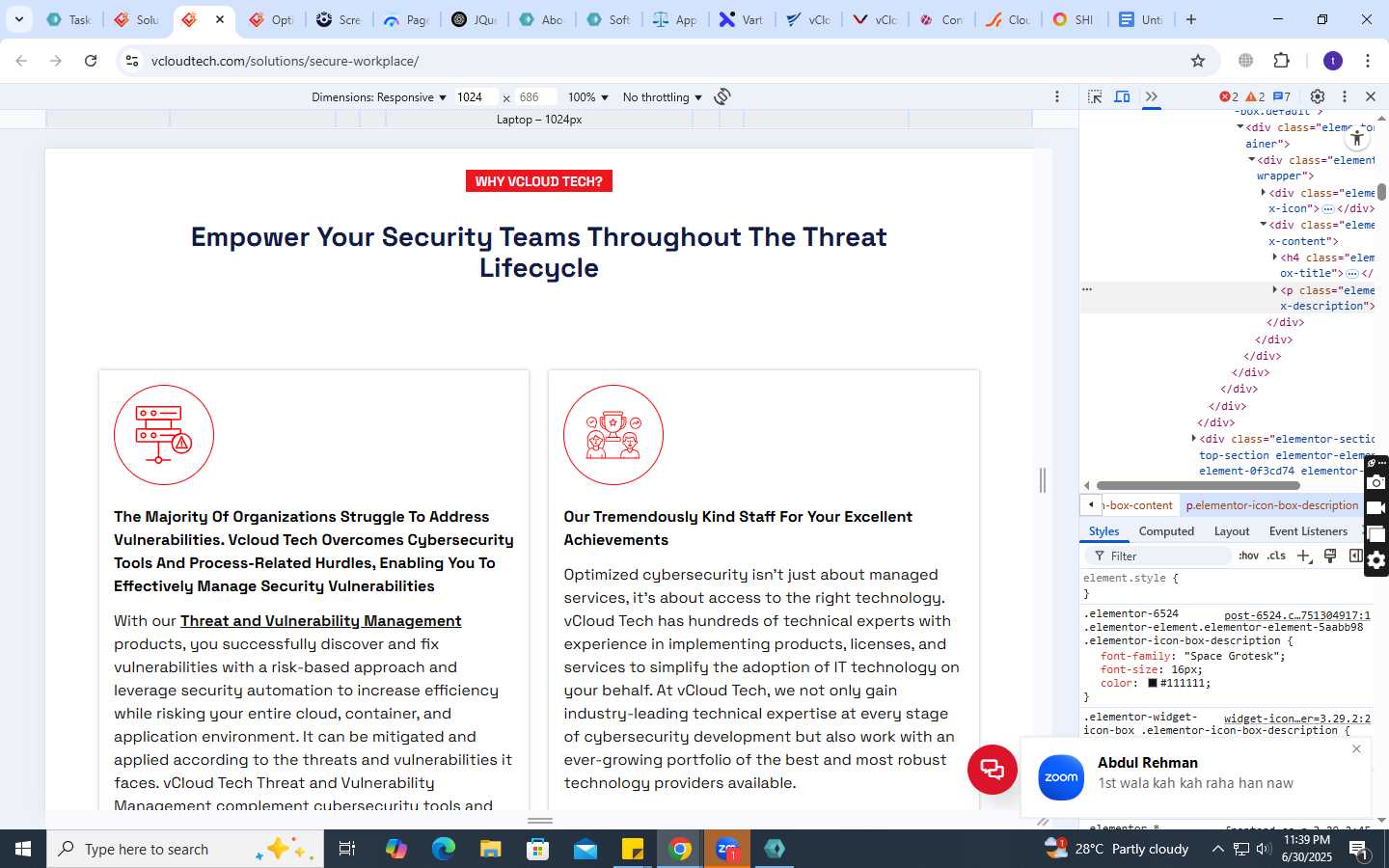Expand the p x-description element node

click(1274, 289)
